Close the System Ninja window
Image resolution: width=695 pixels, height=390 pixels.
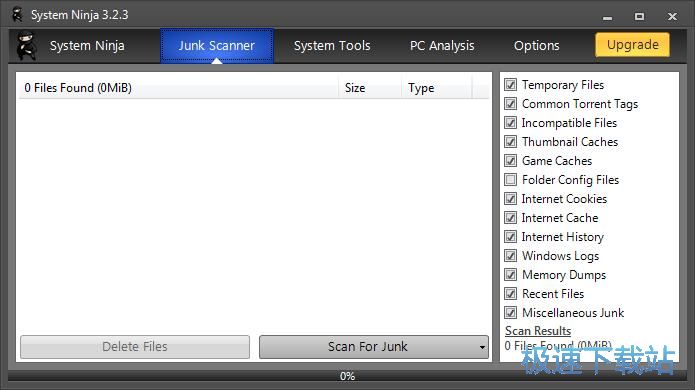[x=672, y=16]
